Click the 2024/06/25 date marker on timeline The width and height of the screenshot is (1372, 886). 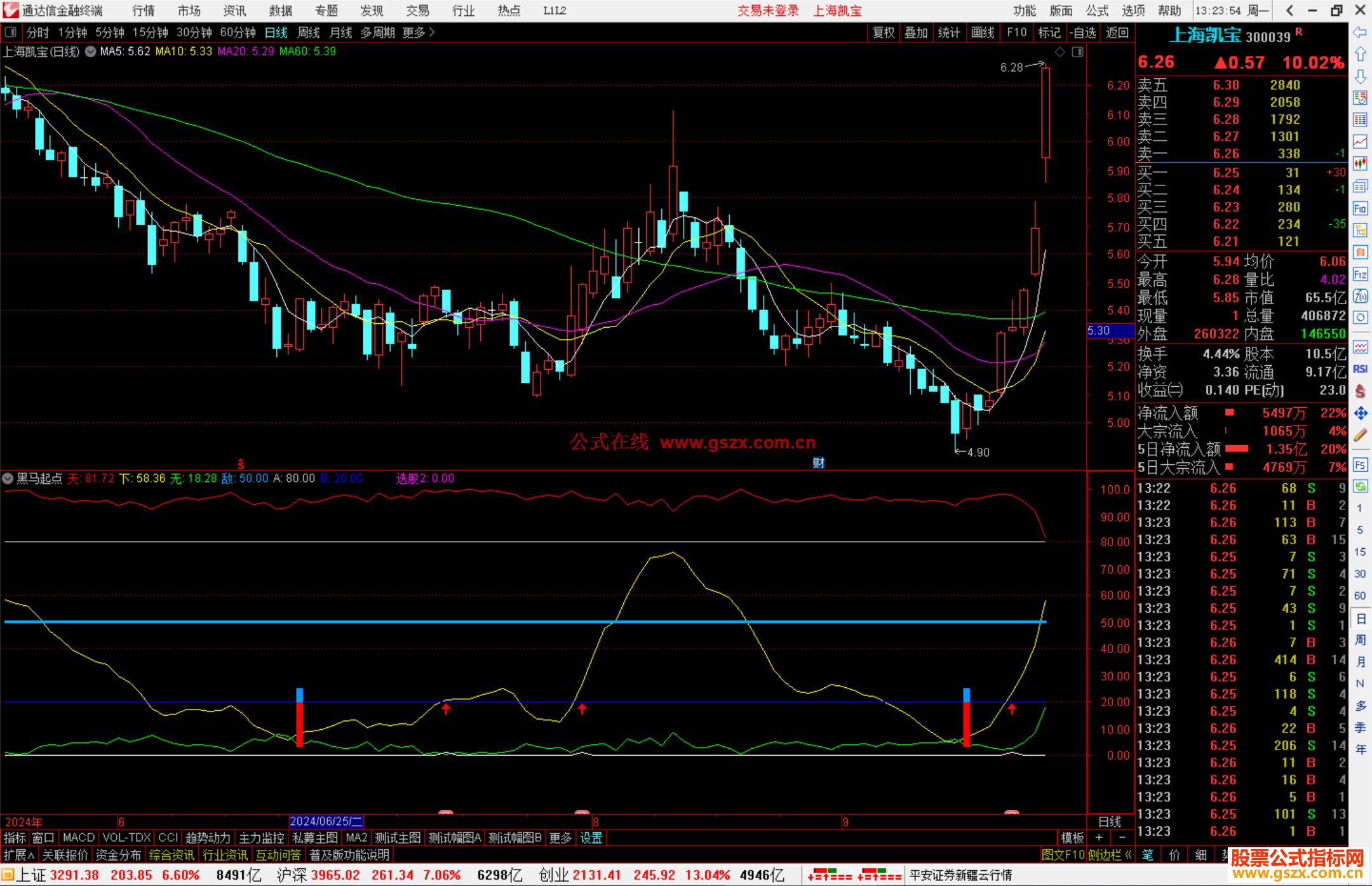[326, 821]
